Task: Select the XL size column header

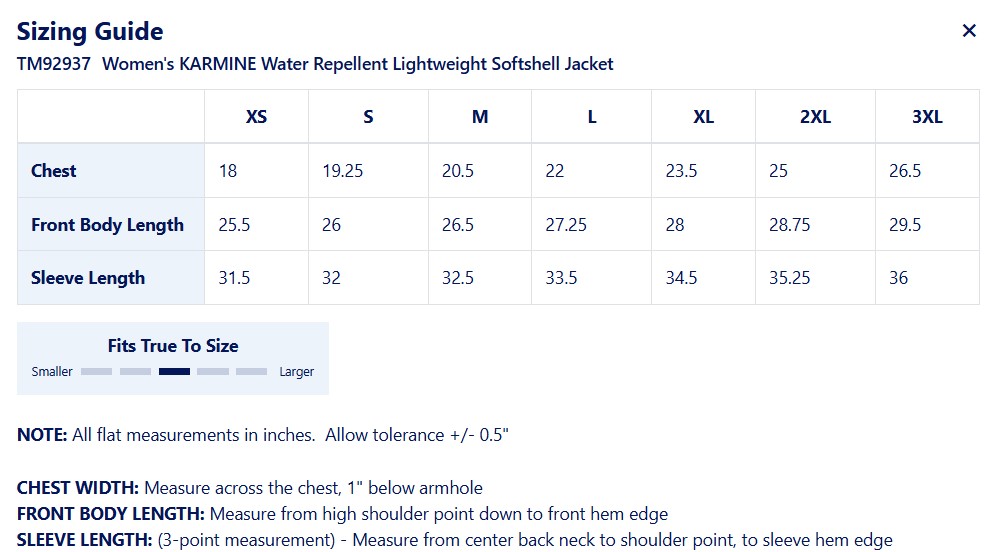Action: point(703,117)
